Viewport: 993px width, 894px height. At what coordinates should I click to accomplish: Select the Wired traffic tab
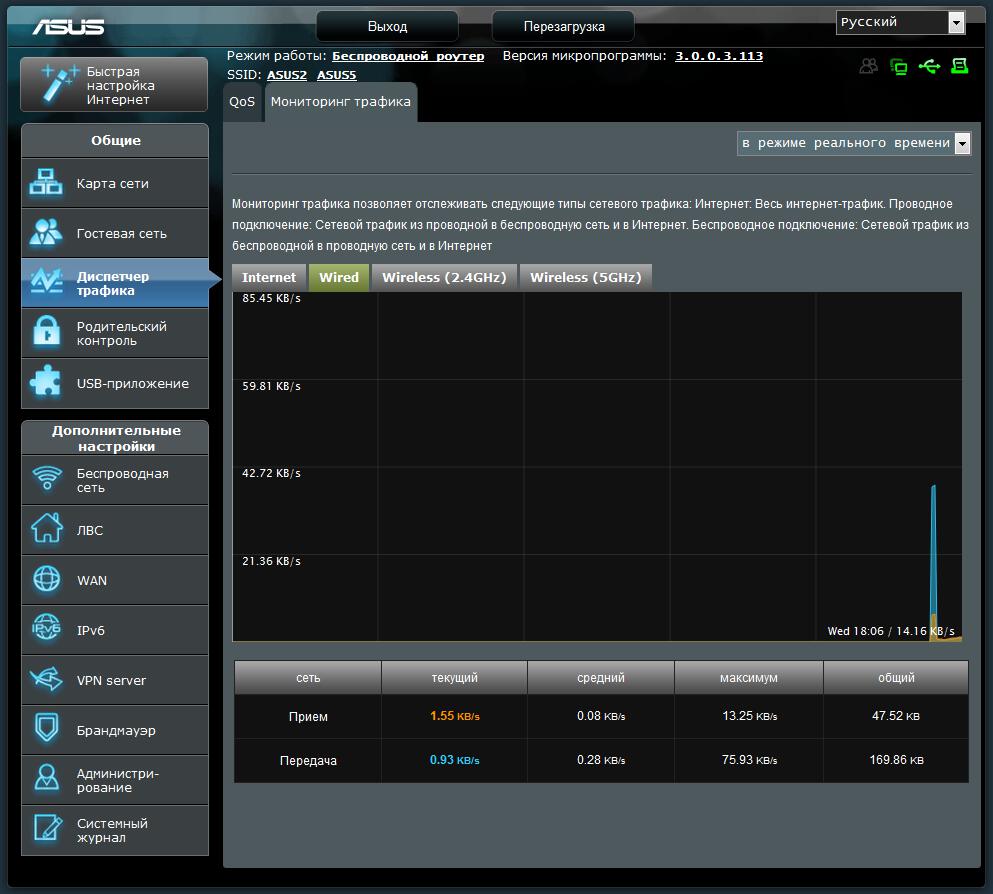(x=339, y=277)
